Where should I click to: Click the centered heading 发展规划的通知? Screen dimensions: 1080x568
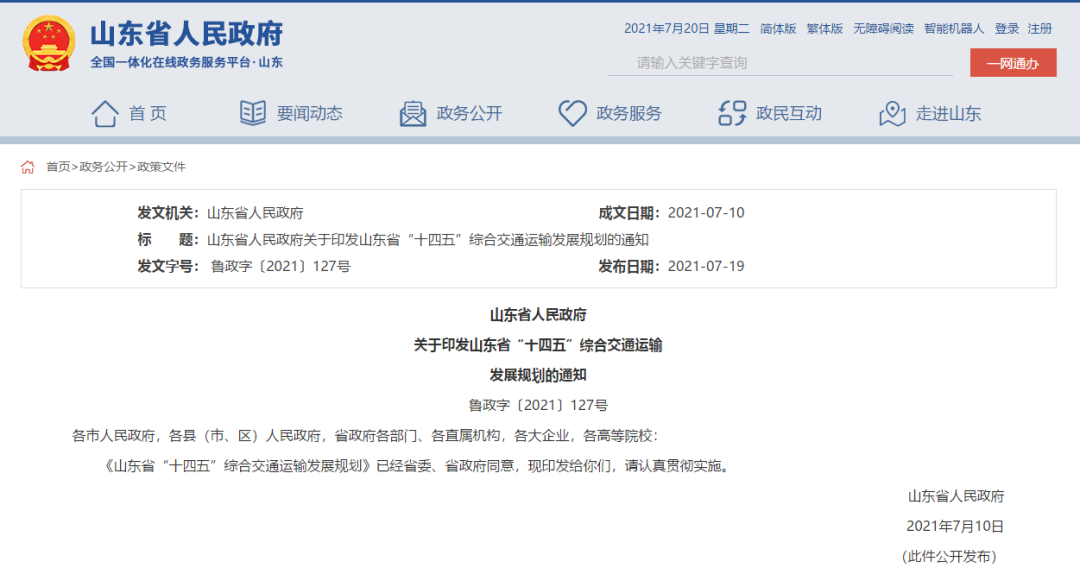pyautogui.click(x=538, y=375)
